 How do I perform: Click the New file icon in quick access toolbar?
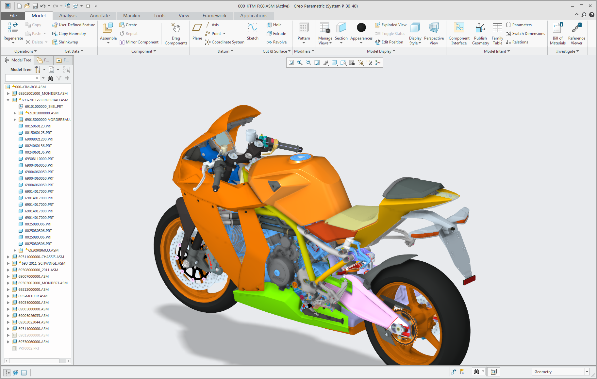(x=20, y=6)
